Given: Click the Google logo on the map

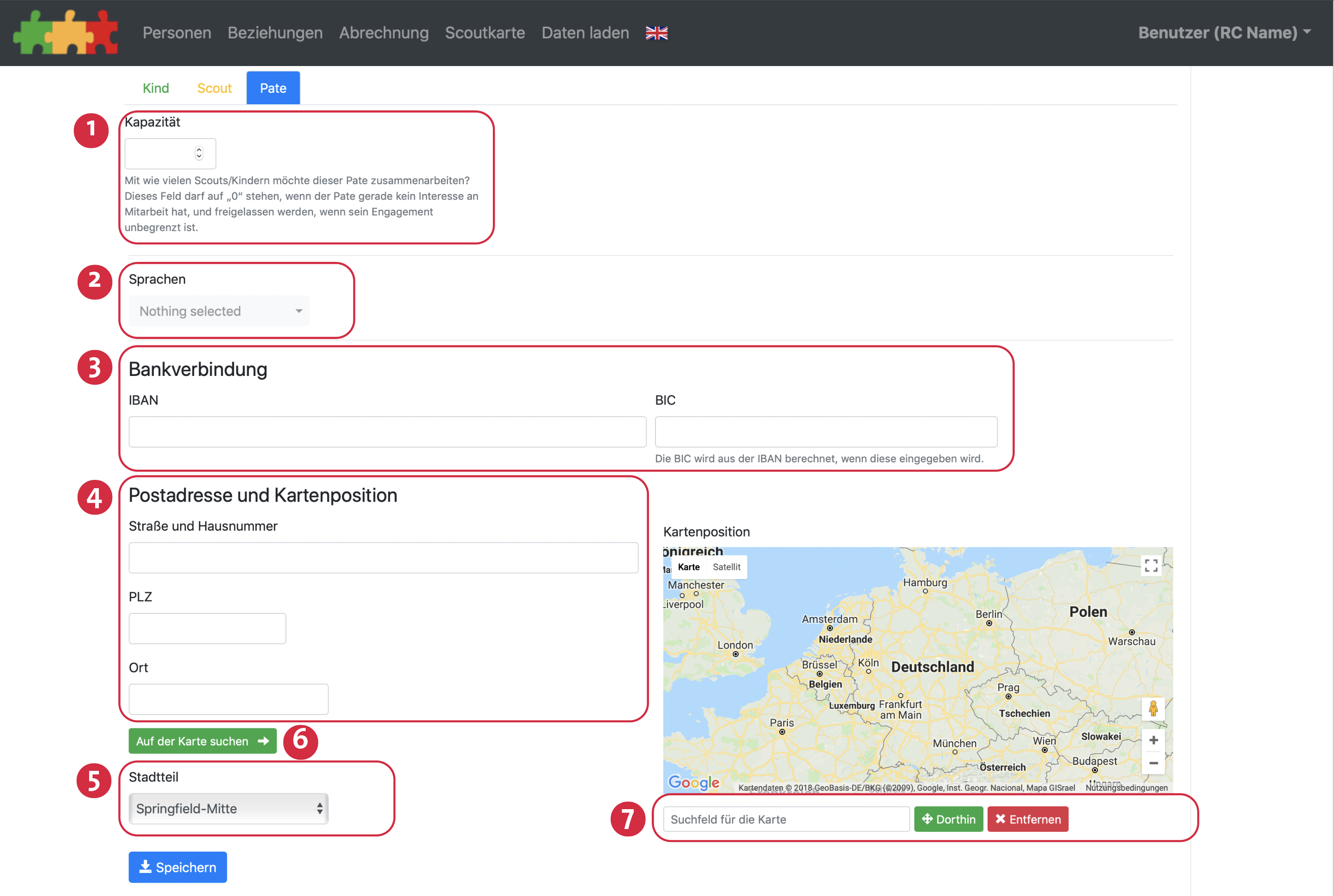Looking at the screenshot, I should [x=693, y=782].
